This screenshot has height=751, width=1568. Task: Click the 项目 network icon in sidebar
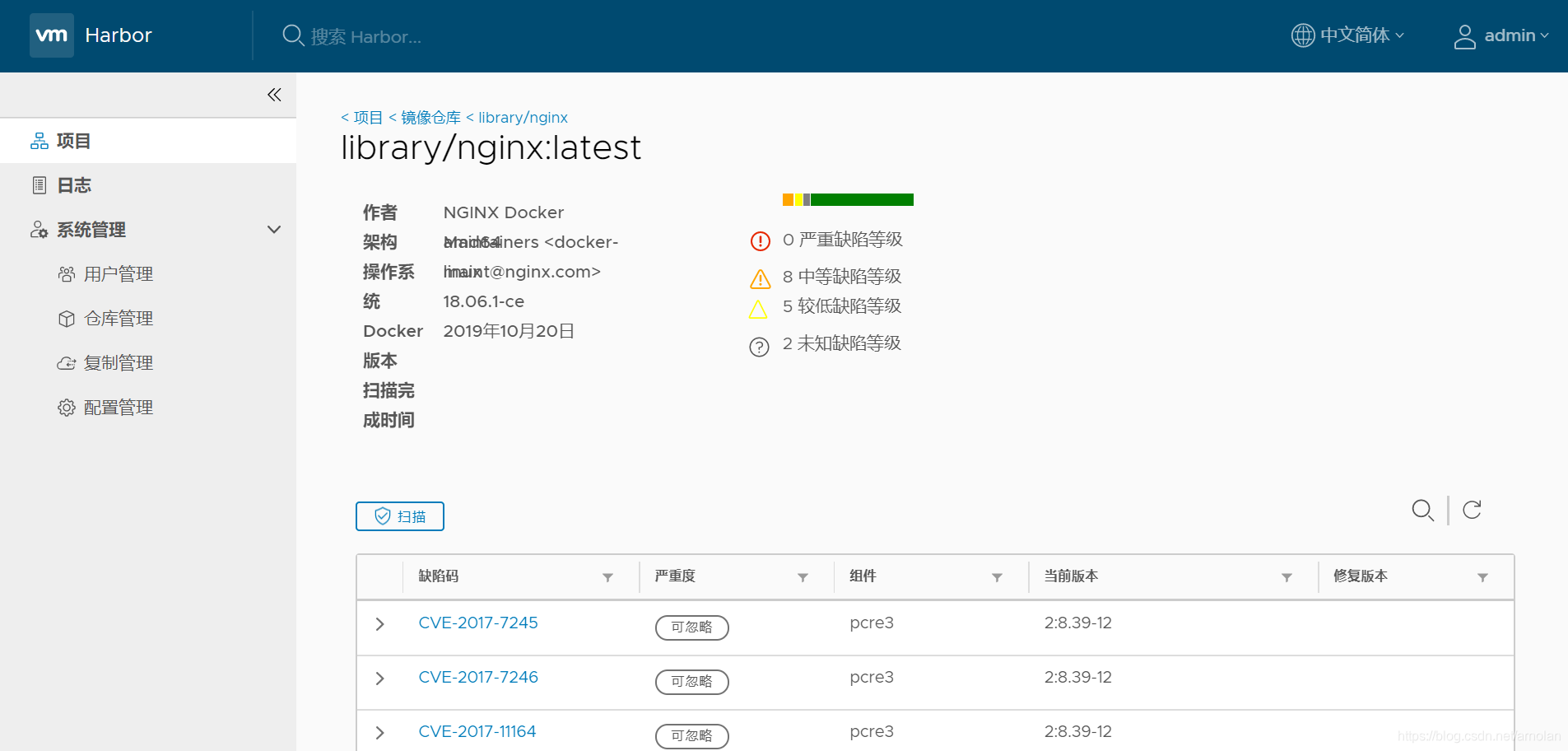coord(40,141)
